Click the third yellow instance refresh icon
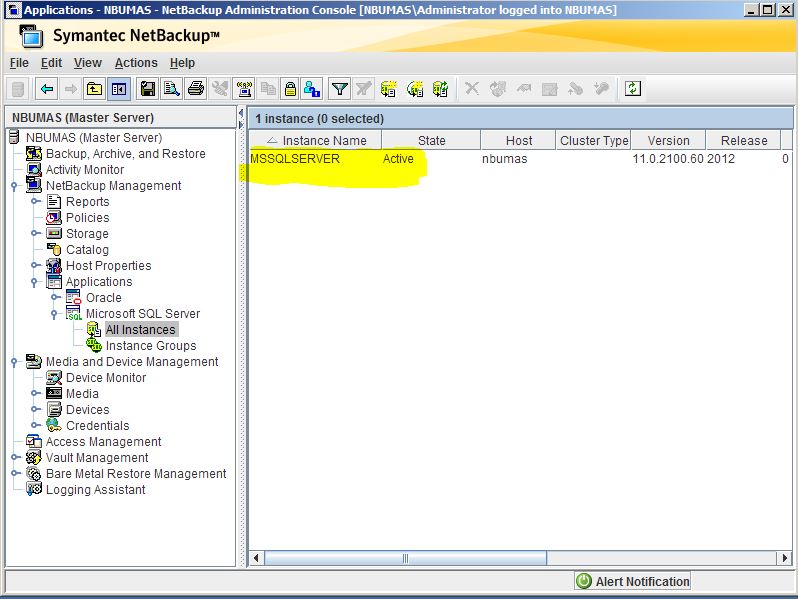This screenshot has height=599, width=798. coord(440,89)
